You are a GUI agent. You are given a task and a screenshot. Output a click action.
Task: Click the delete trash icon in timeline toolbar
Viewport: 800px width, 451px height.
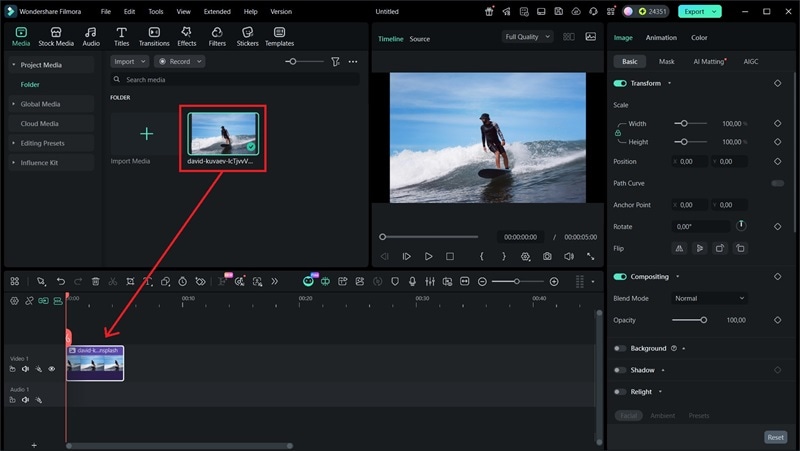click(x=95, y=282)
